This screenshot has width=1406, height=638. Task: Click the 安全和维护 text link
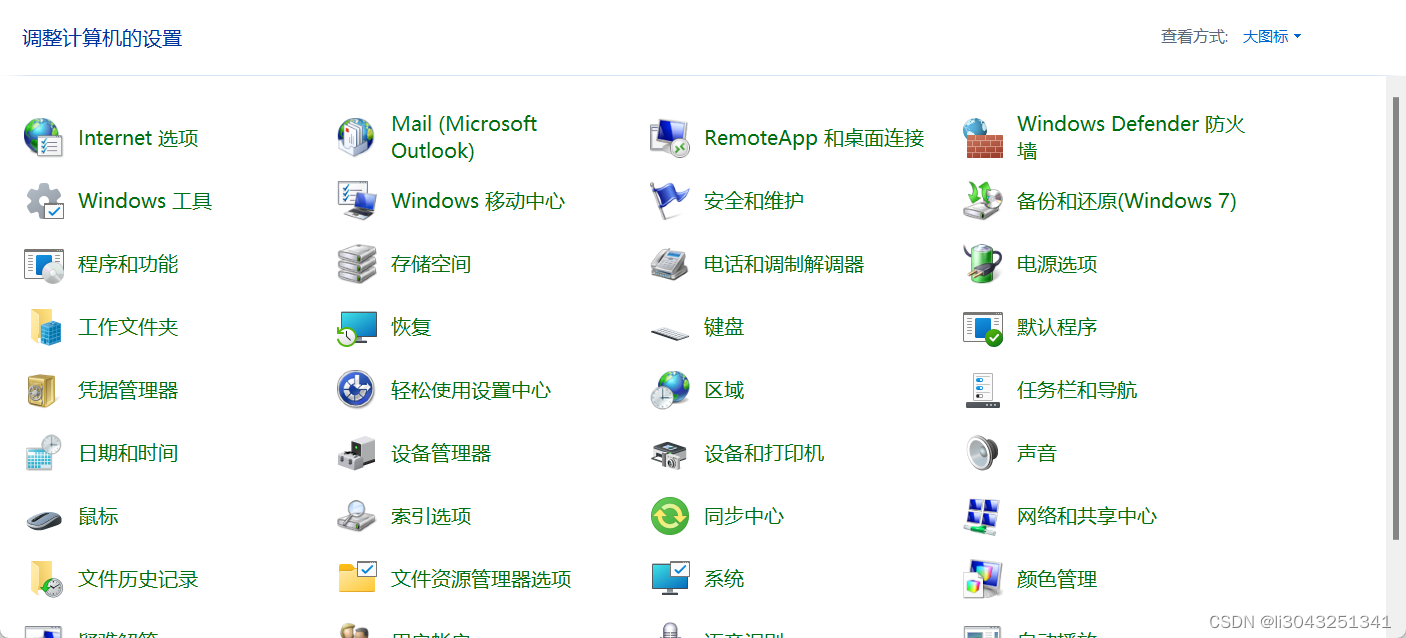pos(754,201)
